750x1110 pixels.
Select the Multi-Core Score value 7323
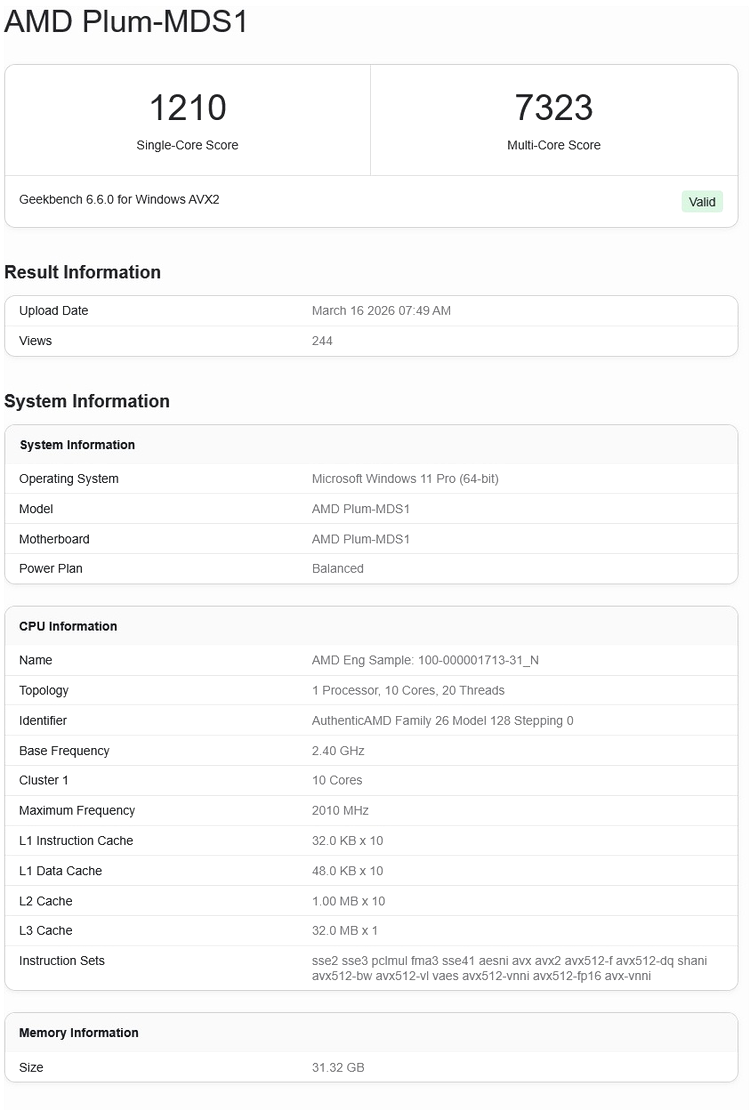coord(554,108)
